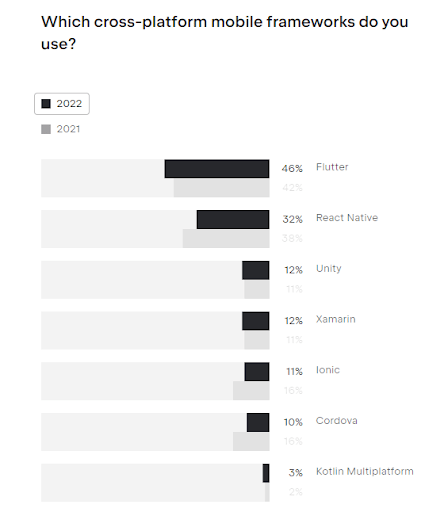Click the Cordova 2021 gray bar
This screenshot has width=444, height=512.
[x=251, y=441]
